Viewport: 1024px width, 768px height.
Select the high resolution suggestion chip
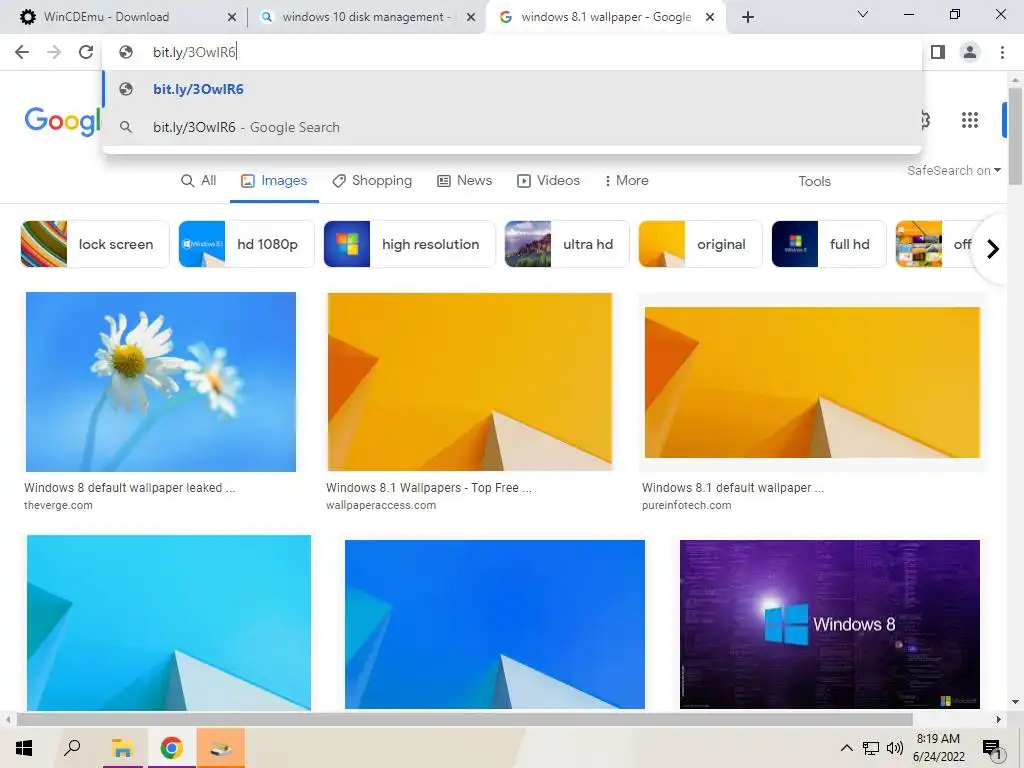[409, 244]
